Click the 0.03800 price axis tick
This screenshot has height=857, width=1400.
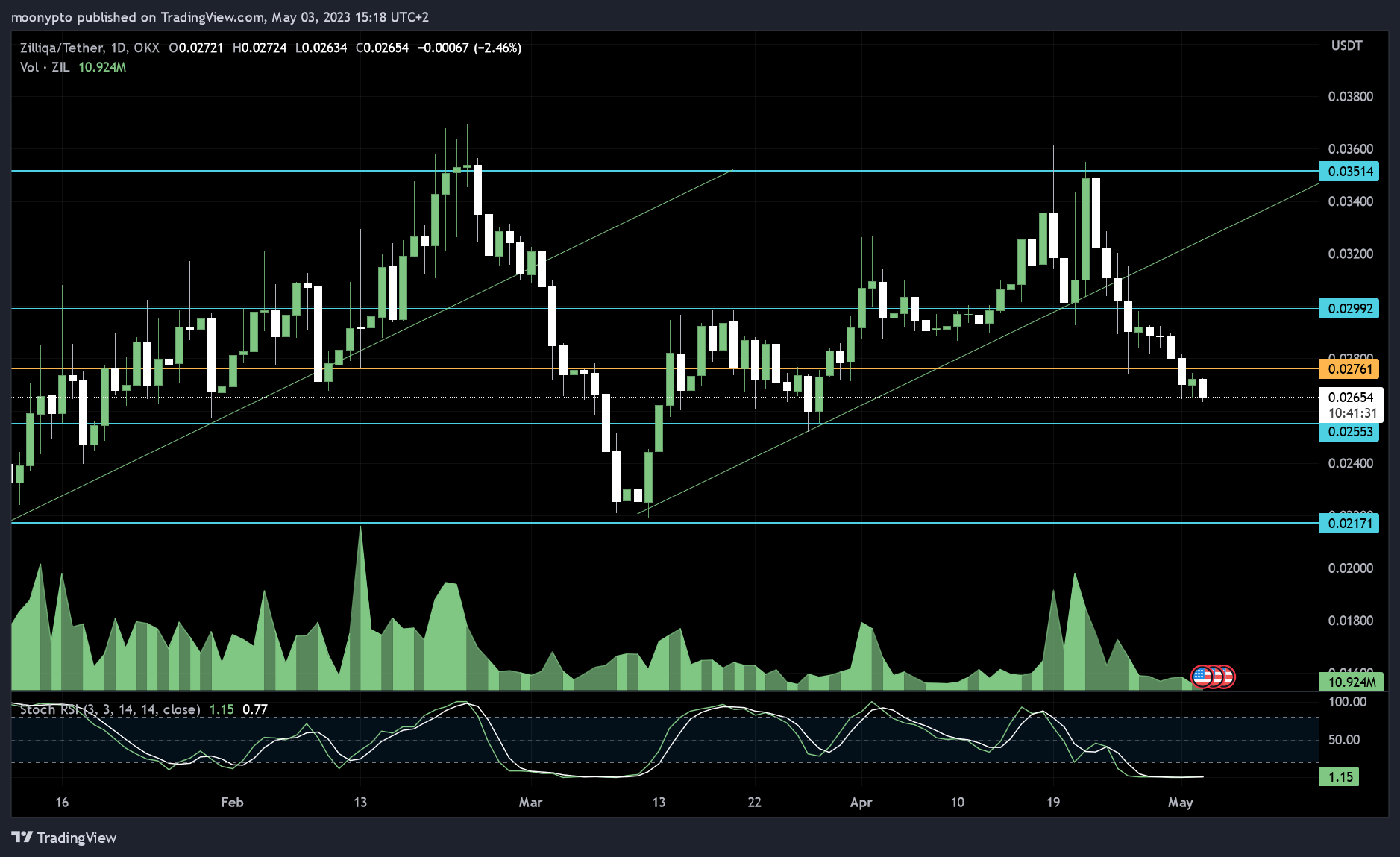coord(1350,97)
